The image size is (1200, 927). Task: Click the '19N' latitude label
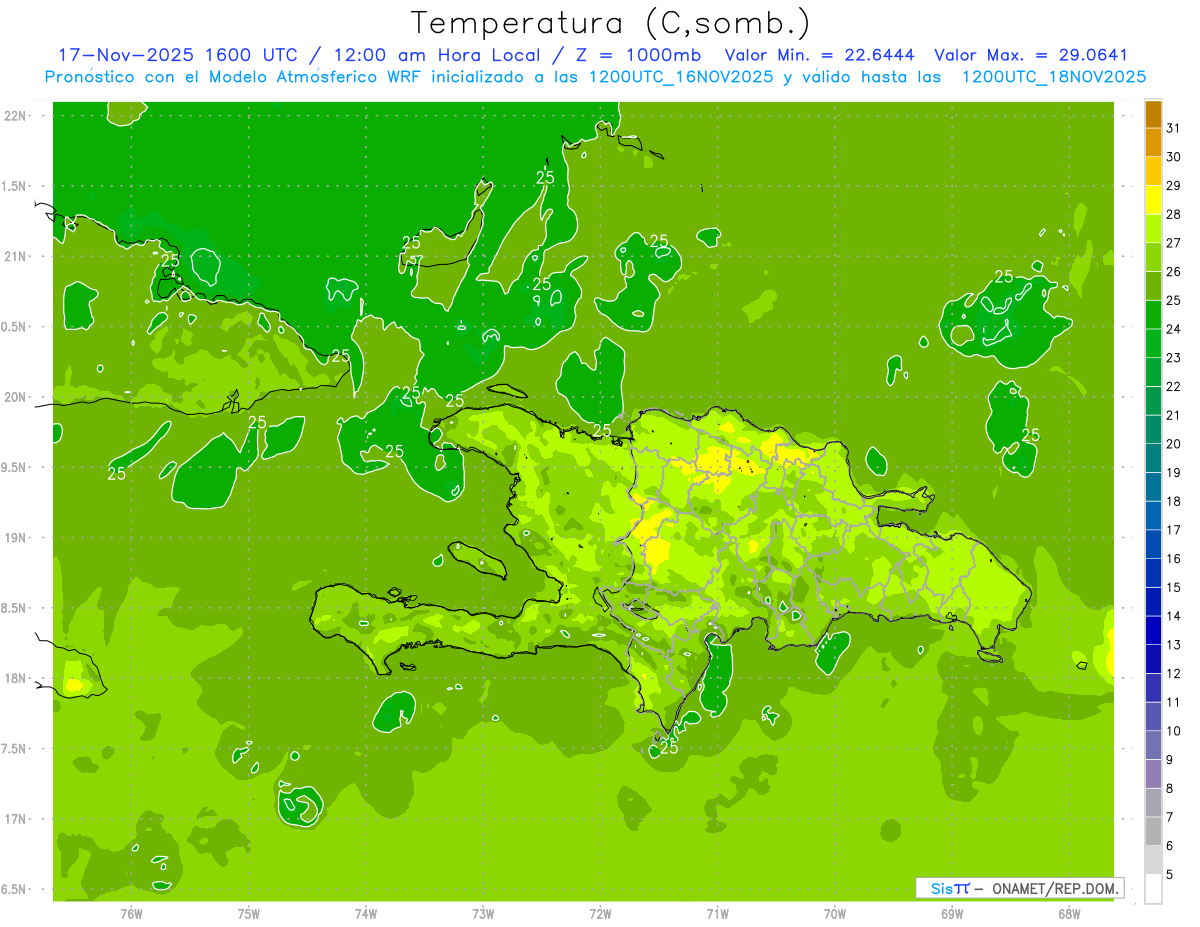(15, 538)
